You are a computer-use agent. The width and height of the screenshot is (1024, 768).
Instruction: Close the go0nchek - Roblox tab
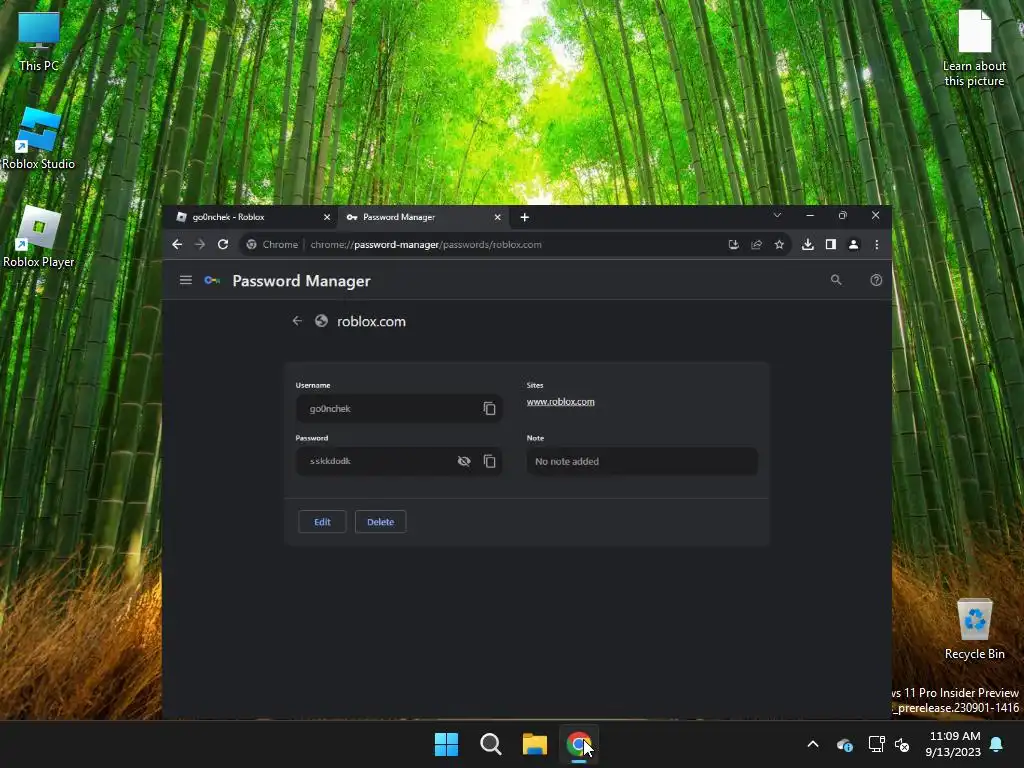click(x=327, y=217)
